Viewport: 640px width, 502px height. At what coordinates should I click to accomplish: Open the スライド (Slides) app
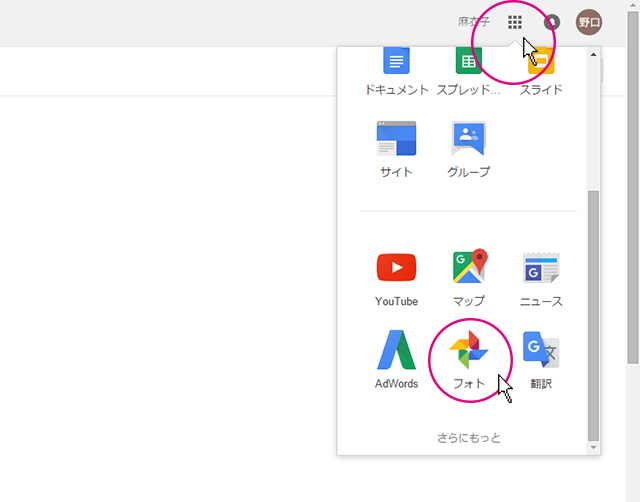(x=541, y=71)
